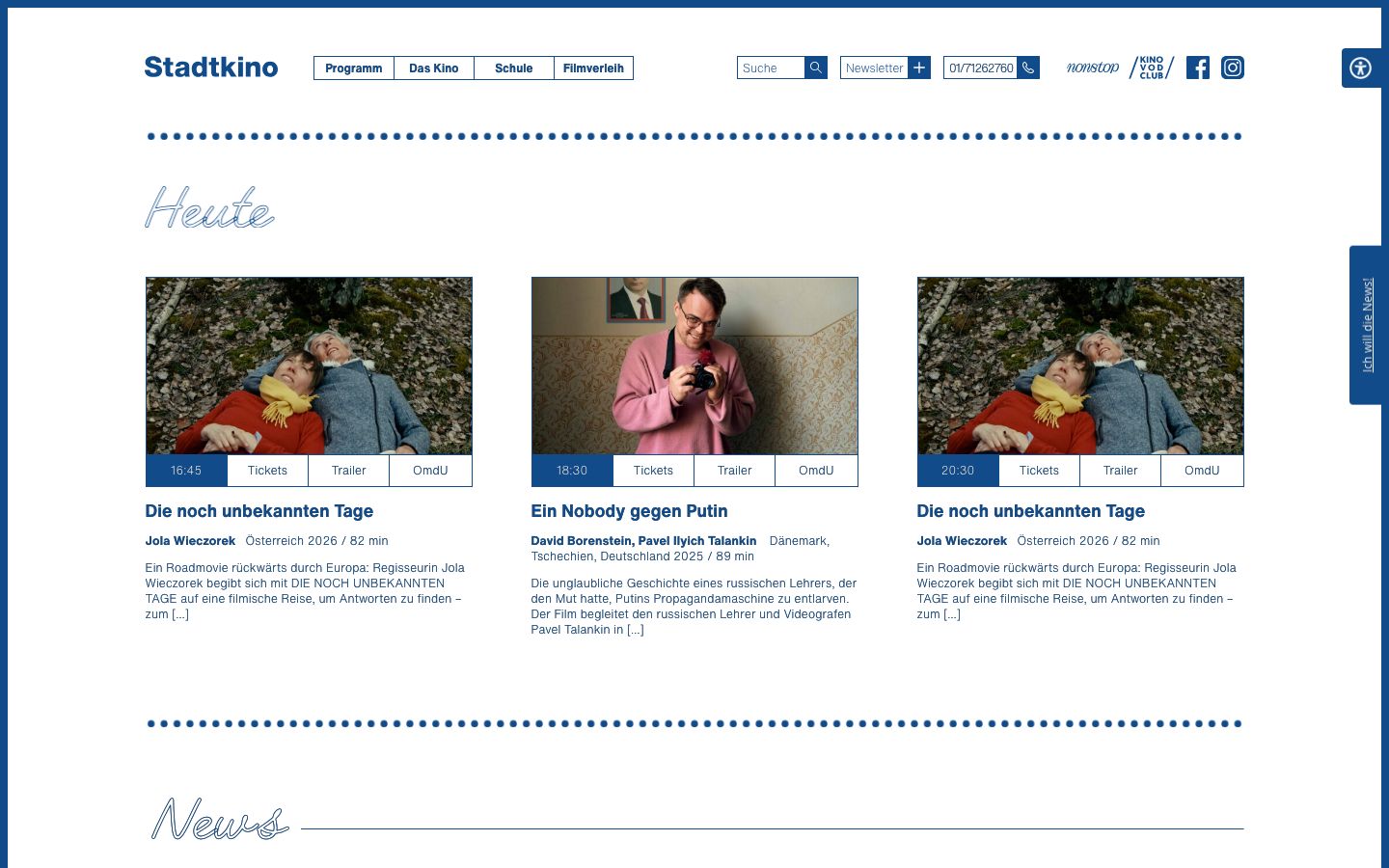Go to the Stadtkino home logo
This screenshot has height=868, width=1389.
211,68
